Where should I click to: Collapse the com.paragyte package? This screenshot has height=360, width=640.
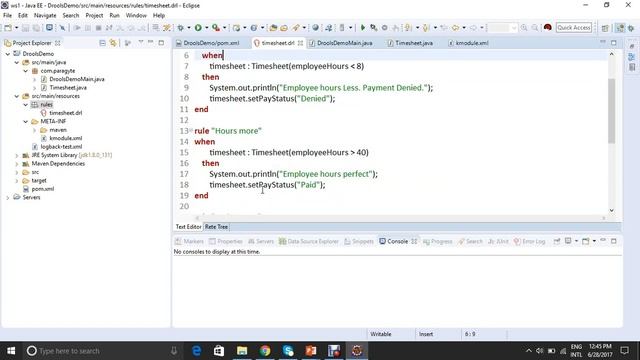tap(26, 71)
